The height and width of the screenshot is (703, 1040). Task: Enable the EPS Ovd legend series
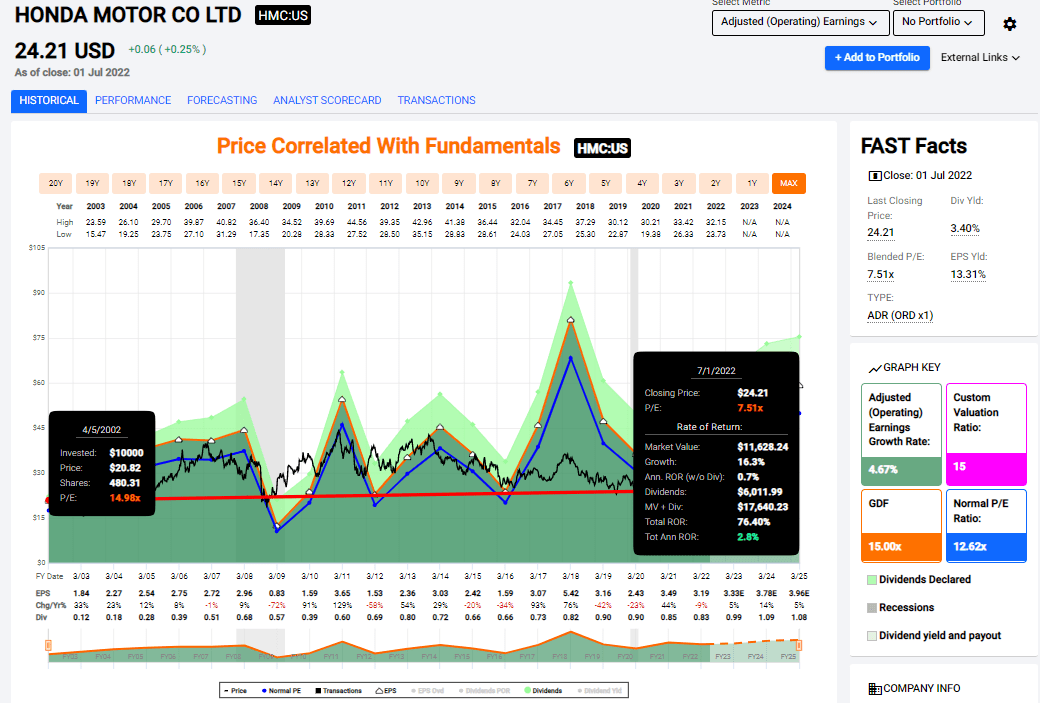click(x=427, y=691)
